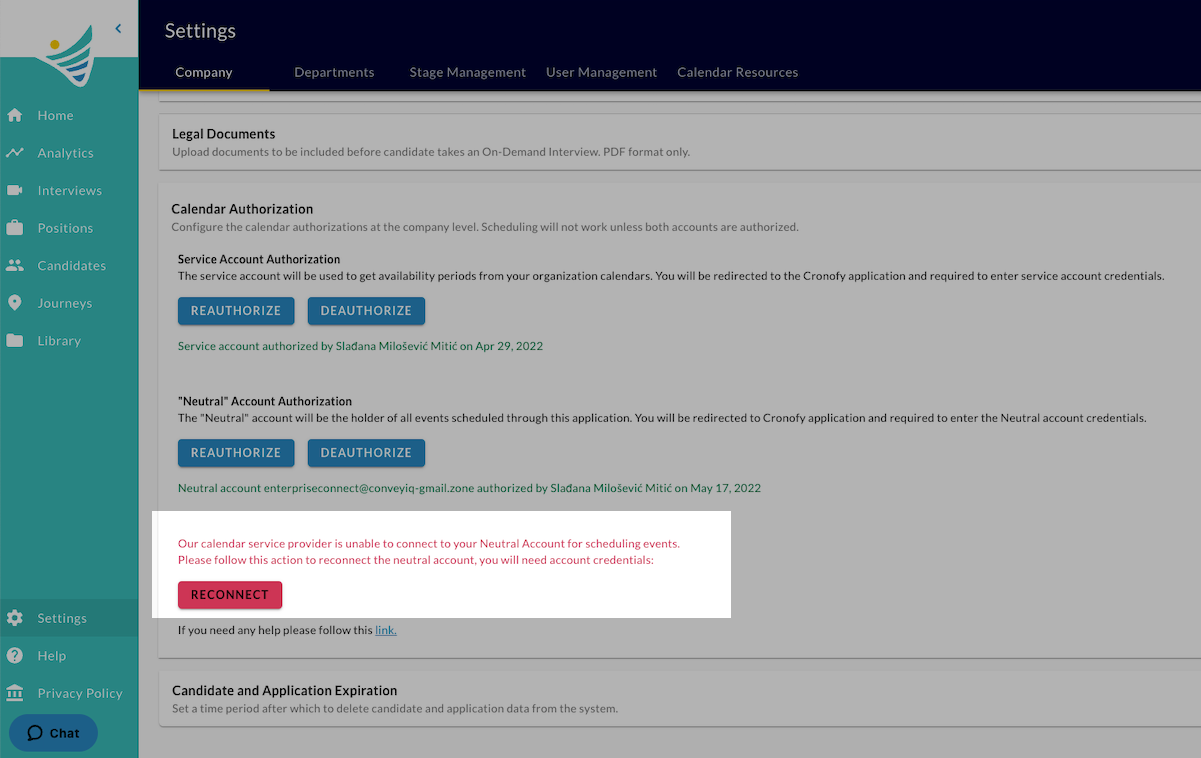Open the Chat widget

[54, 733]
